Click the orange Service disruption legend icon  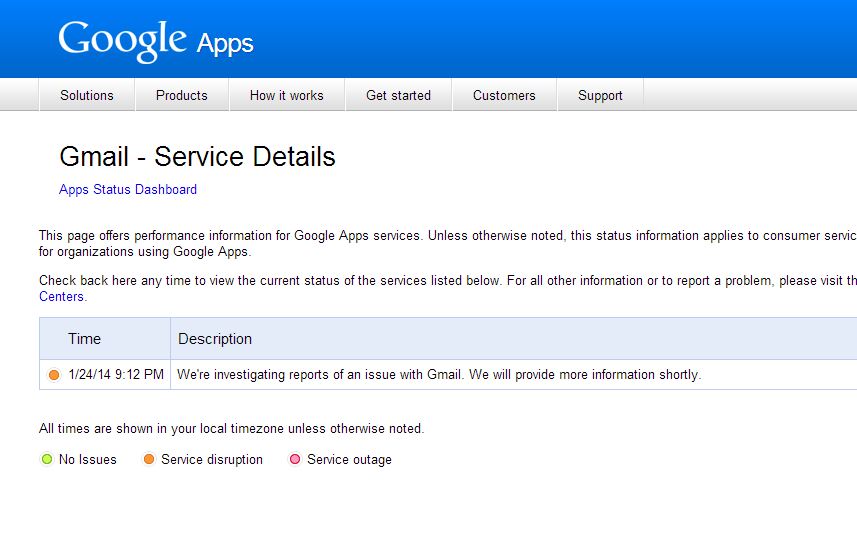point(149,459)
